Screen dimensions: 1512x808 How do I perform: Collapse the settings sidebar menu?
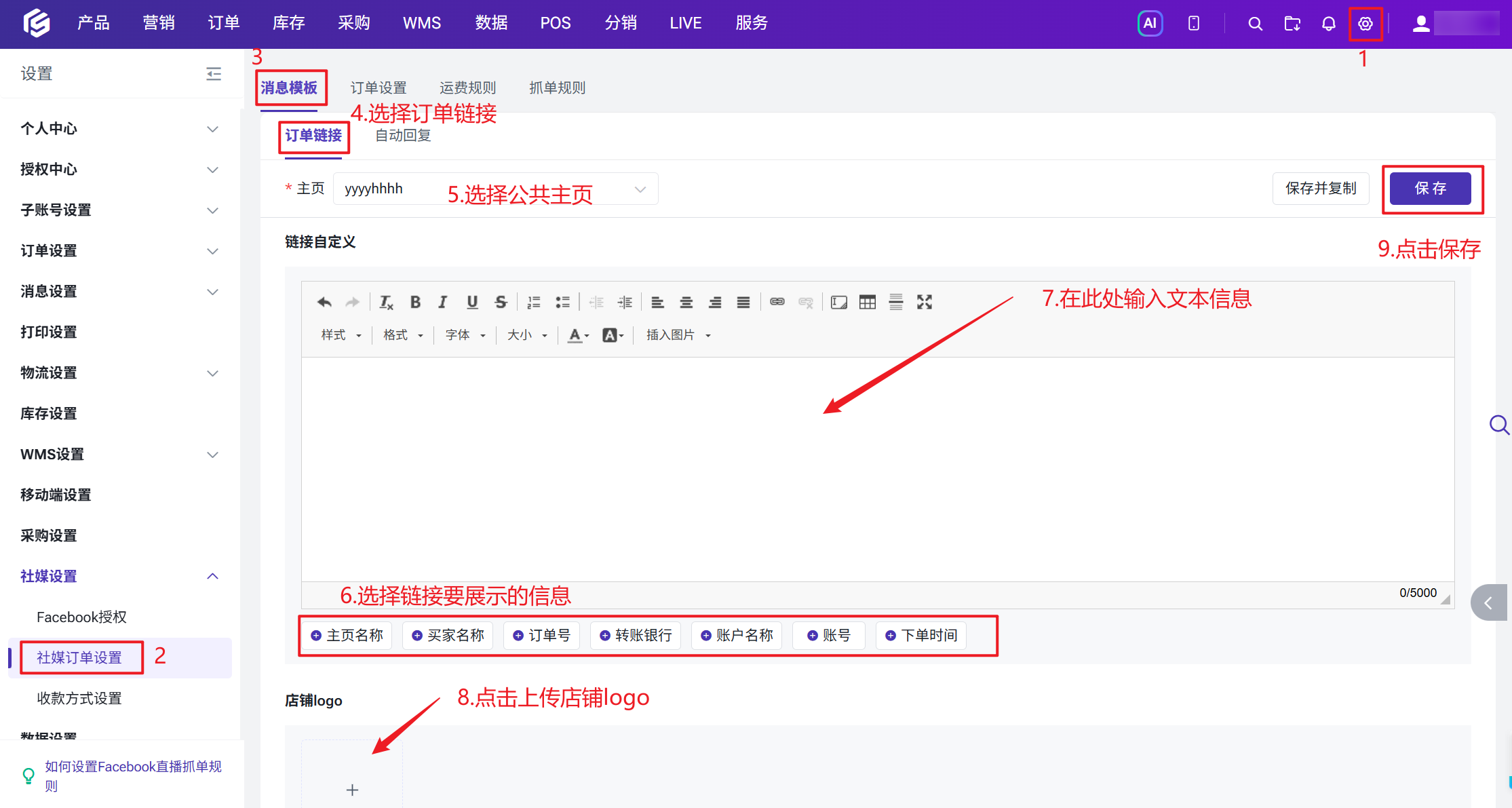tap(214, 73)
